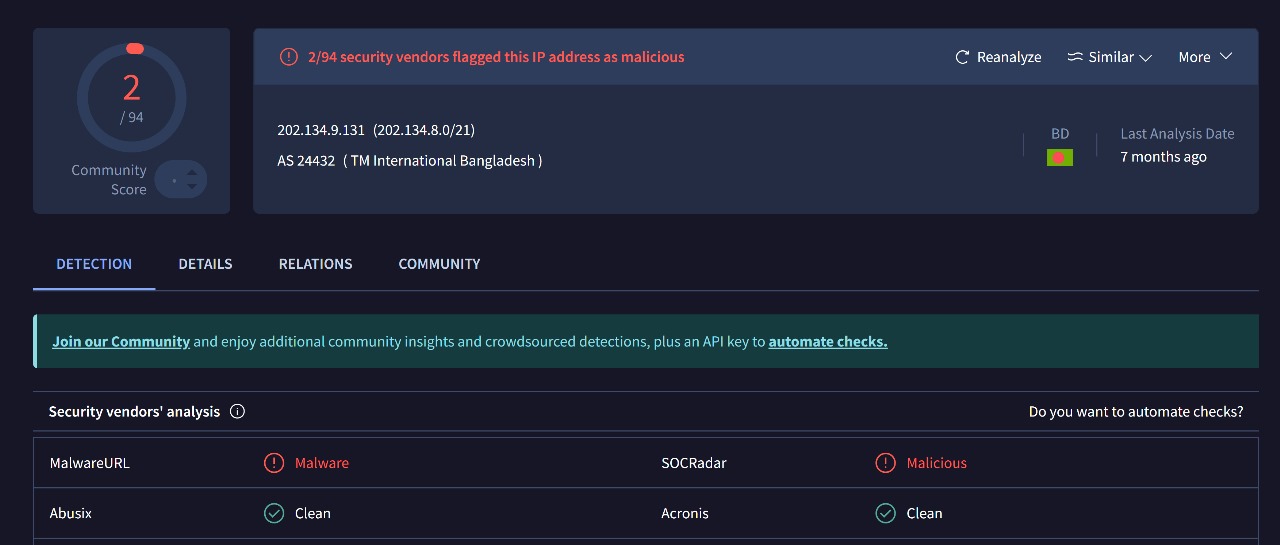Click the MalwareURL malware warning icon
The image size is (1280, 545).
tap(274, 463)
